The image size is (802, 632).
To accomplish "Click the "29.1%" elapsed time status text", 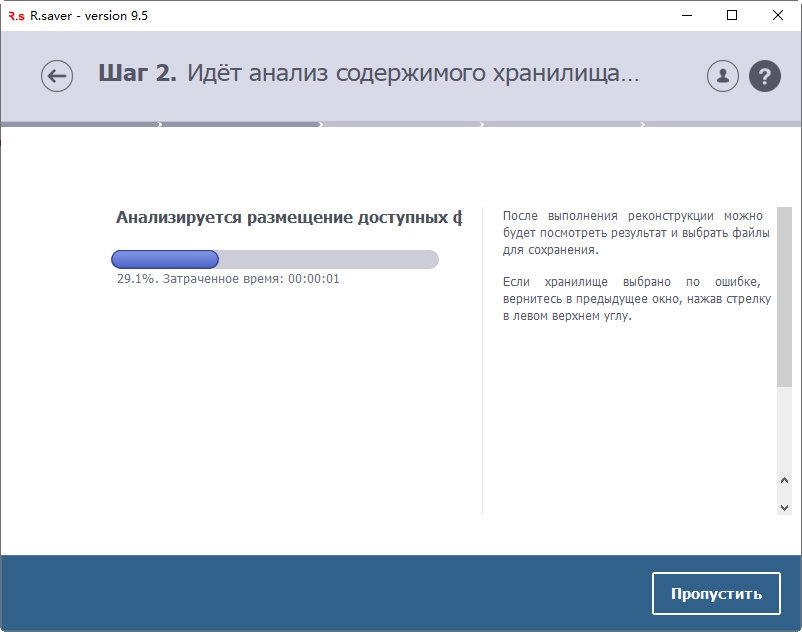I will [x=228, y=279].
